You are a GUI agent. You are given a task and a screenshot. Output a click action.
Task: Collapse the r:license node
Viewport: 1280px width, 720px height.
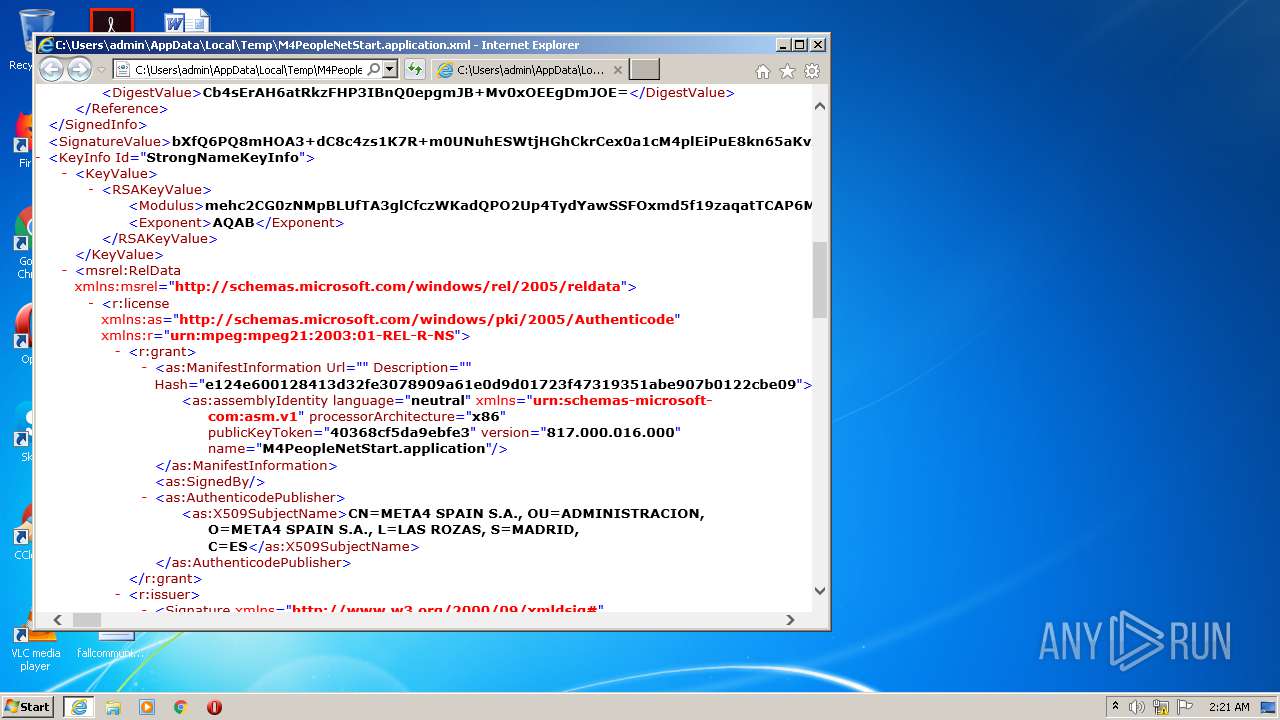click(91, 303)
